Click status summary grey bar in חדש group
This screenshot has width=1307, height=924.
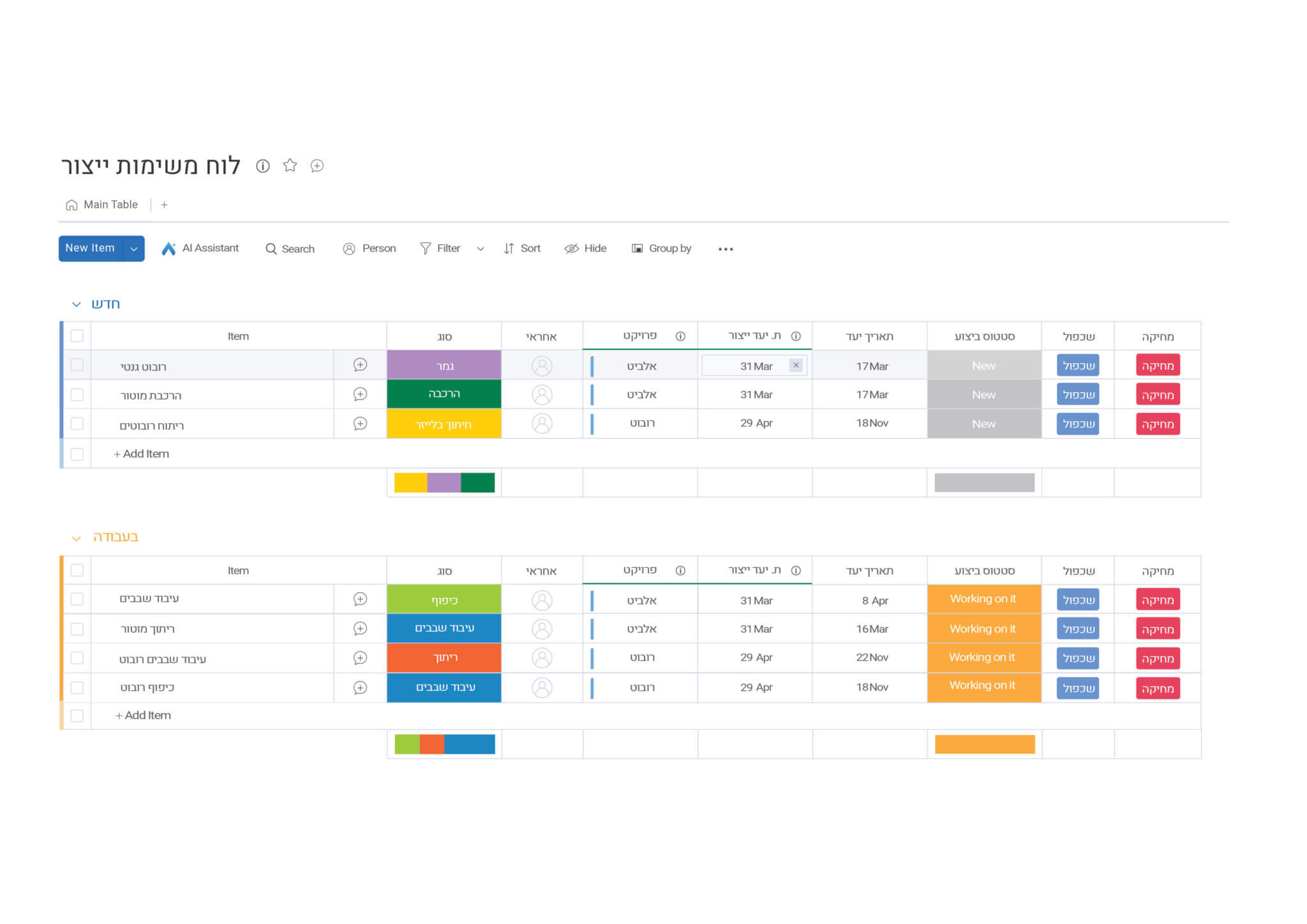pyautogui.click(x=984, y=482)
